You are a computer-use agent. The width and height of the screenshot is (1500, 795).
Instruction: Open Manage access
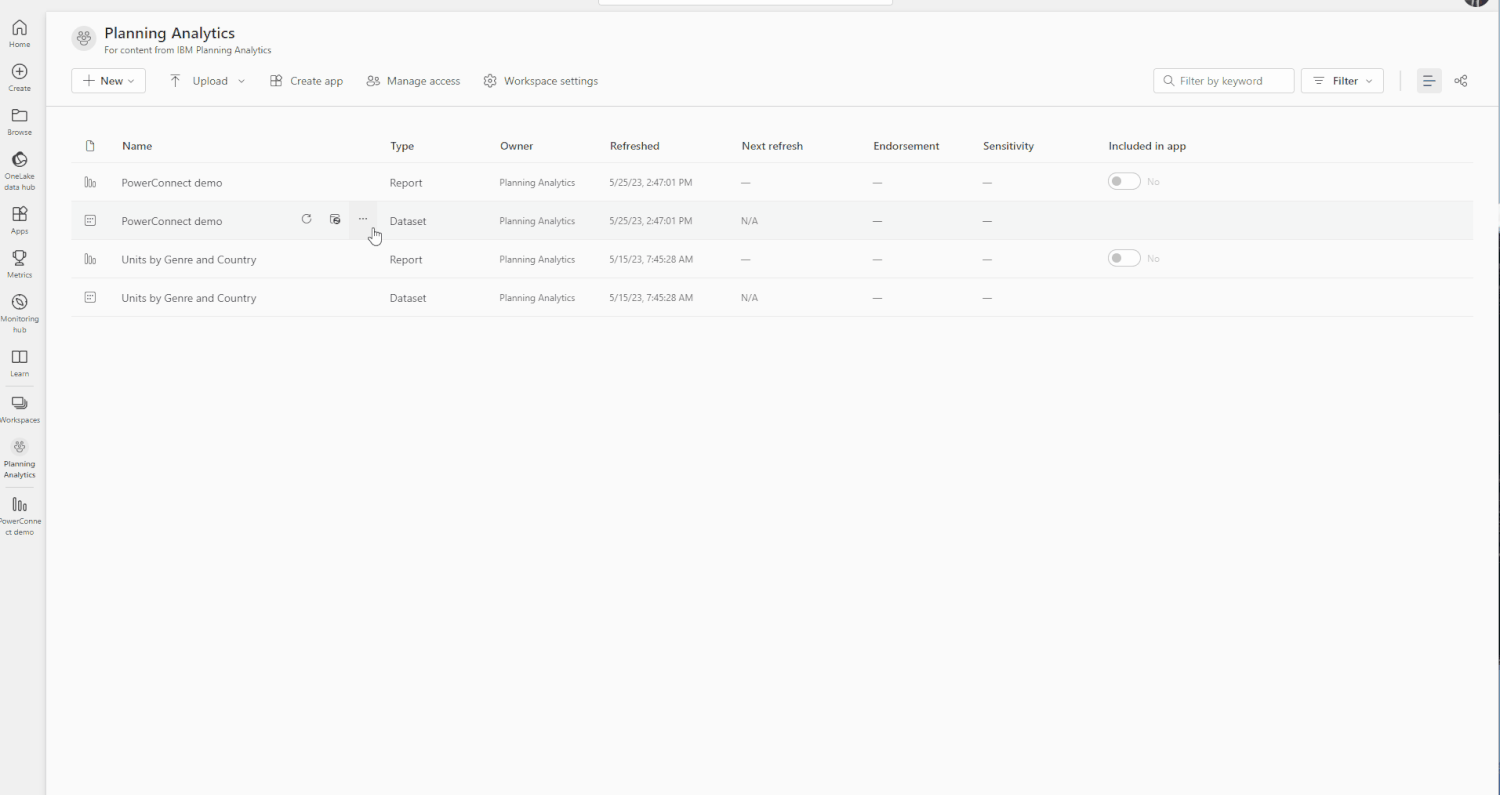(413, 81)
